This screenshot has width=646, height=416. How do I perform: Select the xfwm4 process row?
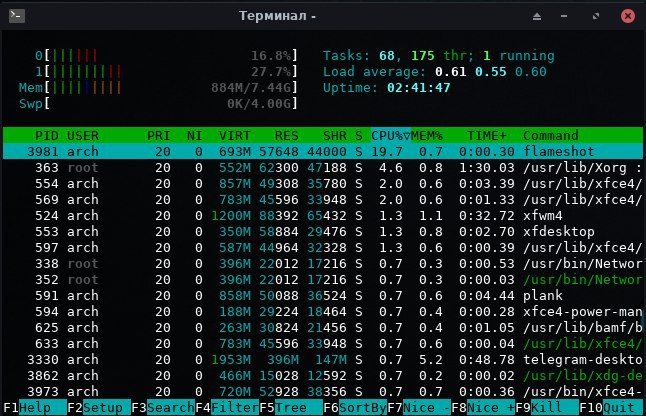[323, 215]
